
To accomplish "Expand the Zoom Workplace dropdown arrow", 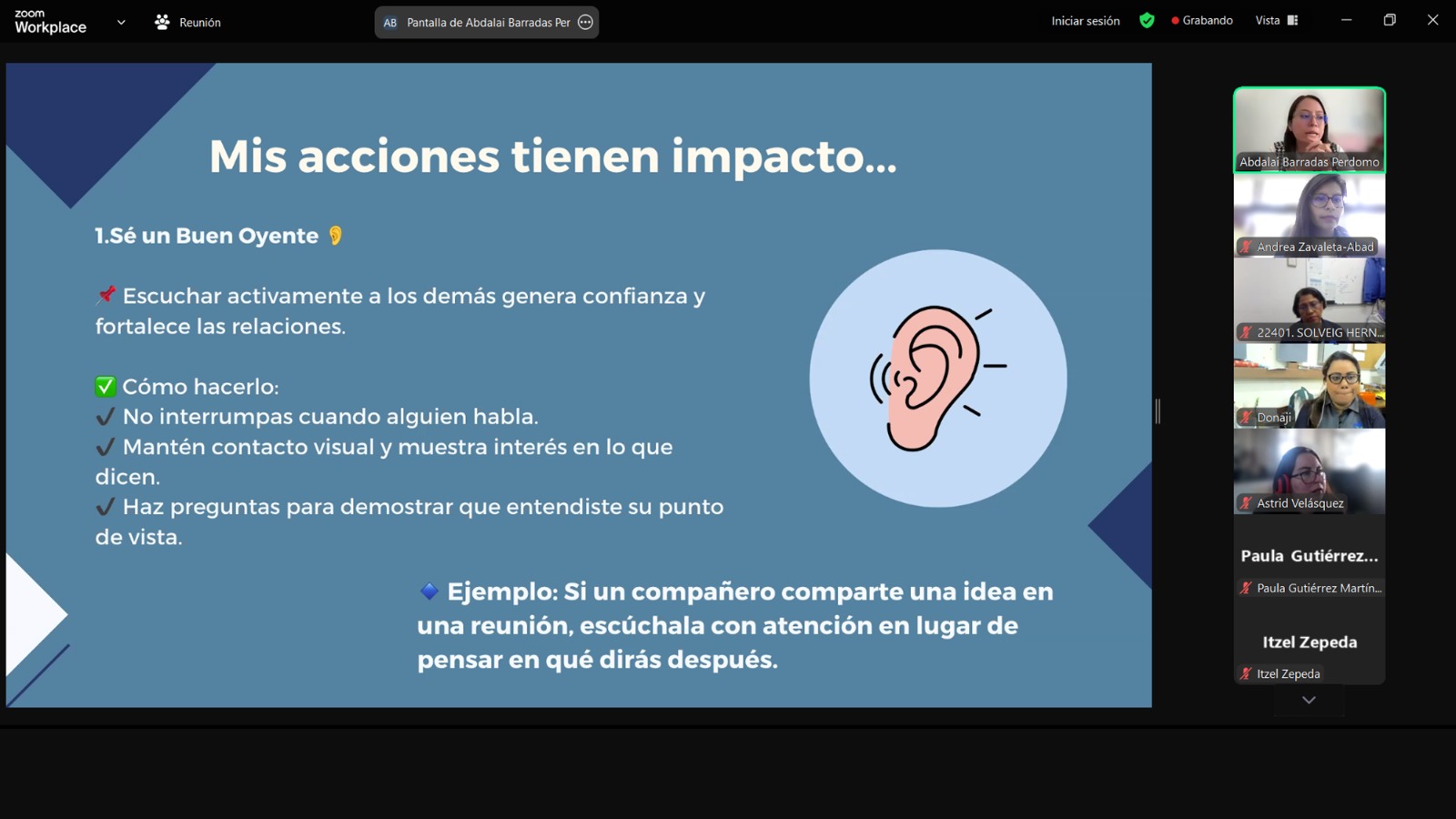I will coord(121,23).
